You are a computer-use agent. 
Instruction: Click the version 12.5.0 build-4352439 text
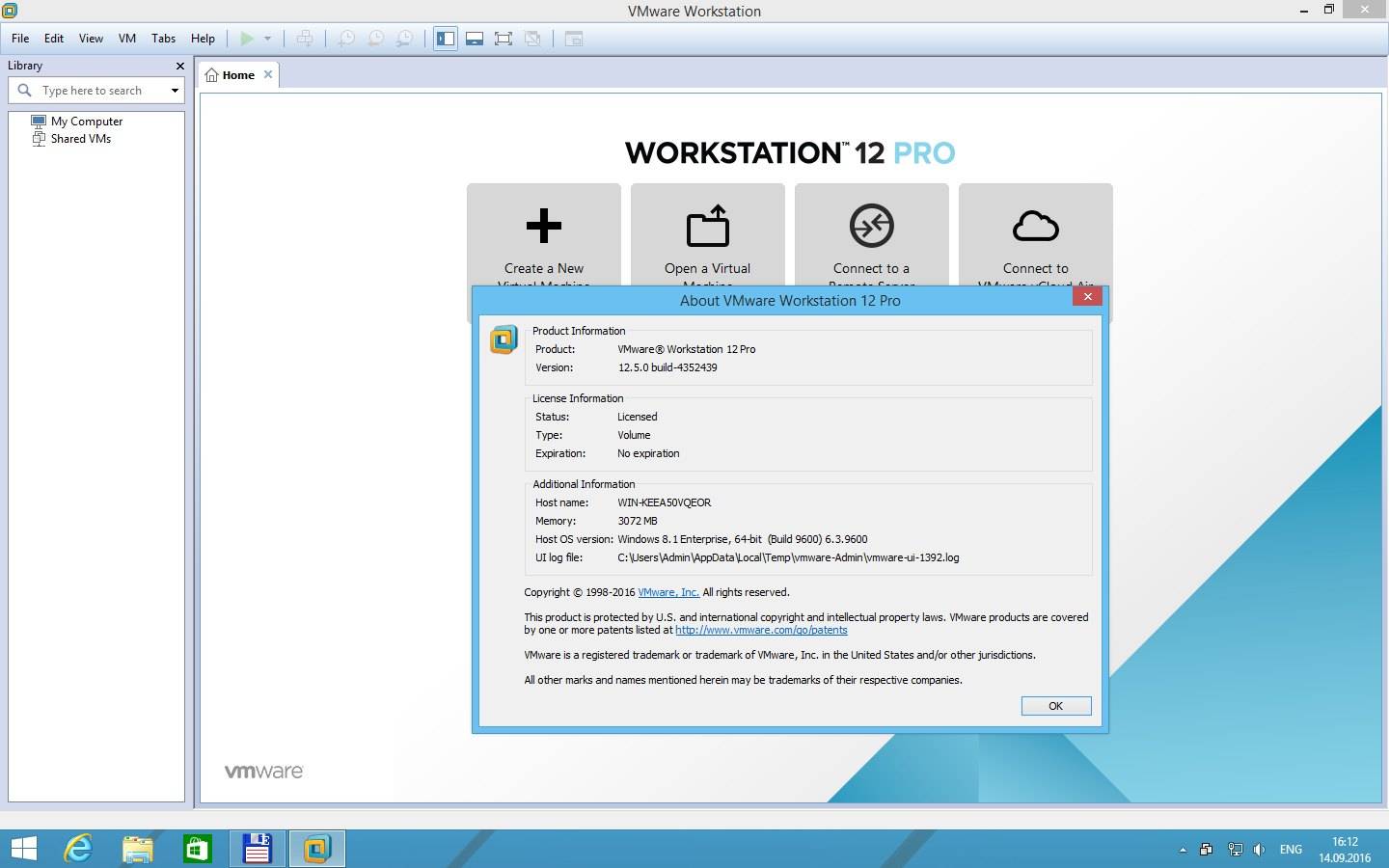click(667, 367)
